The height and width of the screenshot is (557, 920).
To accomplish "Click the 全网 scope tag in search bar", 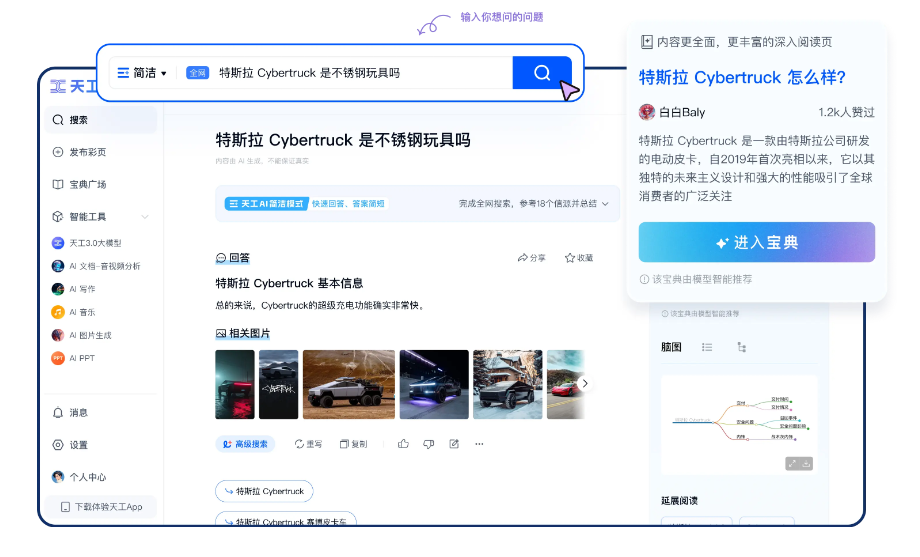I will click(198, 73).
